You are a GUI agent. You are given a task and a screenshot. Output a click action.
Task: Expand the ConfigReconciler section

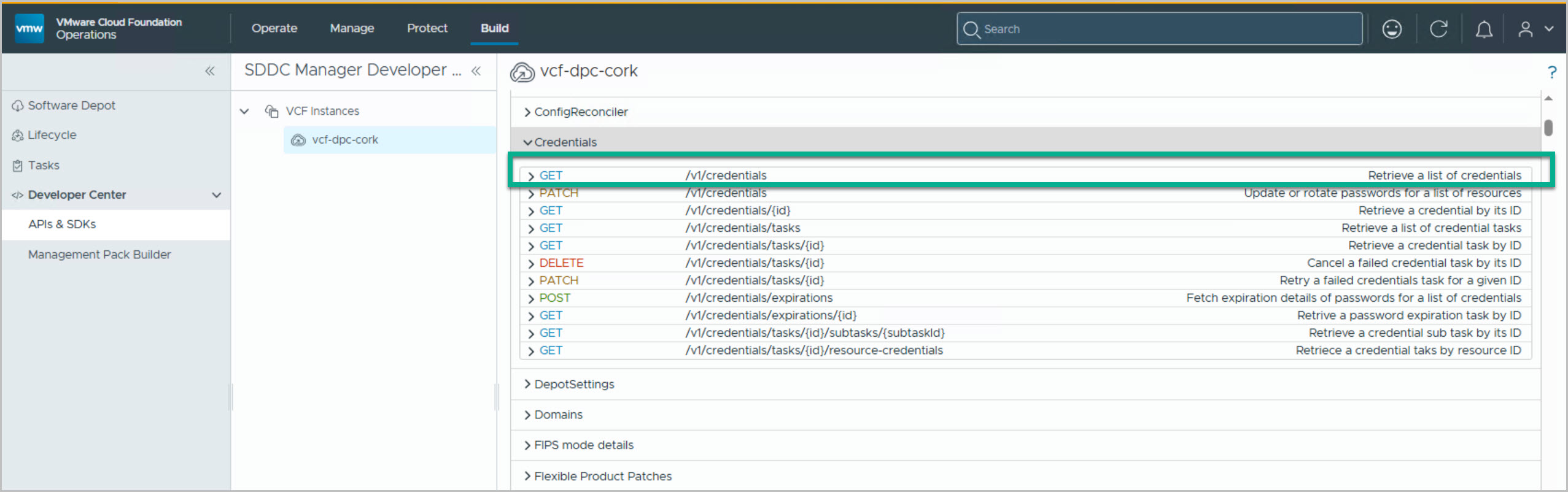(x=527, y=112)
